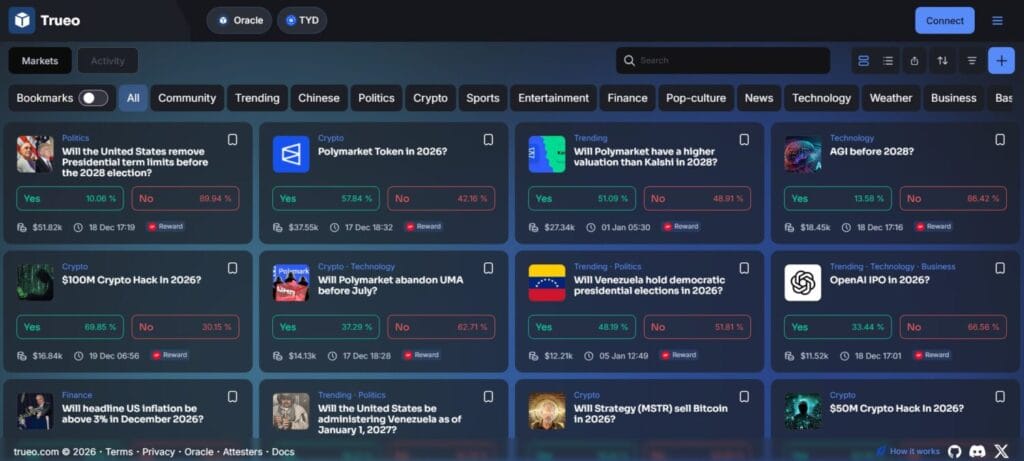The width and height of the screenshot is (1024, 461).
Task: Bookmark the administering Venezuela market
Action: point(488,397)
